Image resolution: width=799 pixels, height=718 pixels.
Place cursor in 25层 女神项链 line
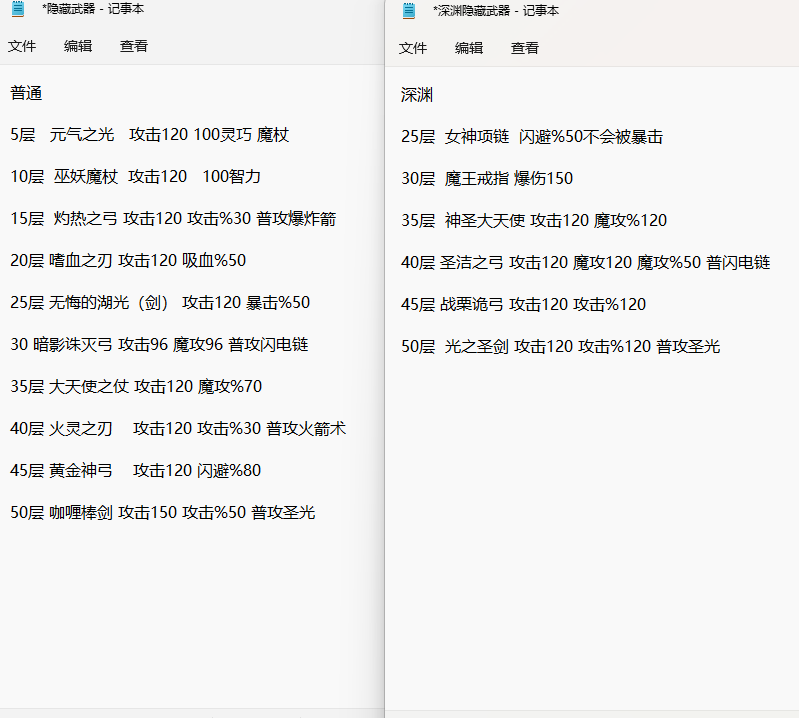[x=532, y=137]
